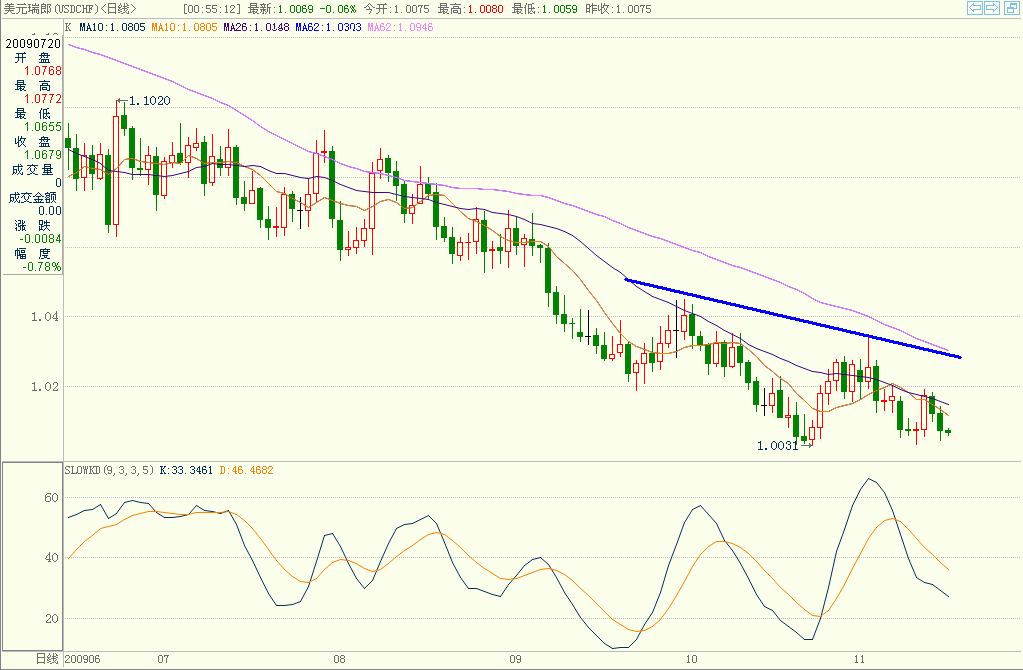Click the 60 level on KD axis

coord(52,498)
